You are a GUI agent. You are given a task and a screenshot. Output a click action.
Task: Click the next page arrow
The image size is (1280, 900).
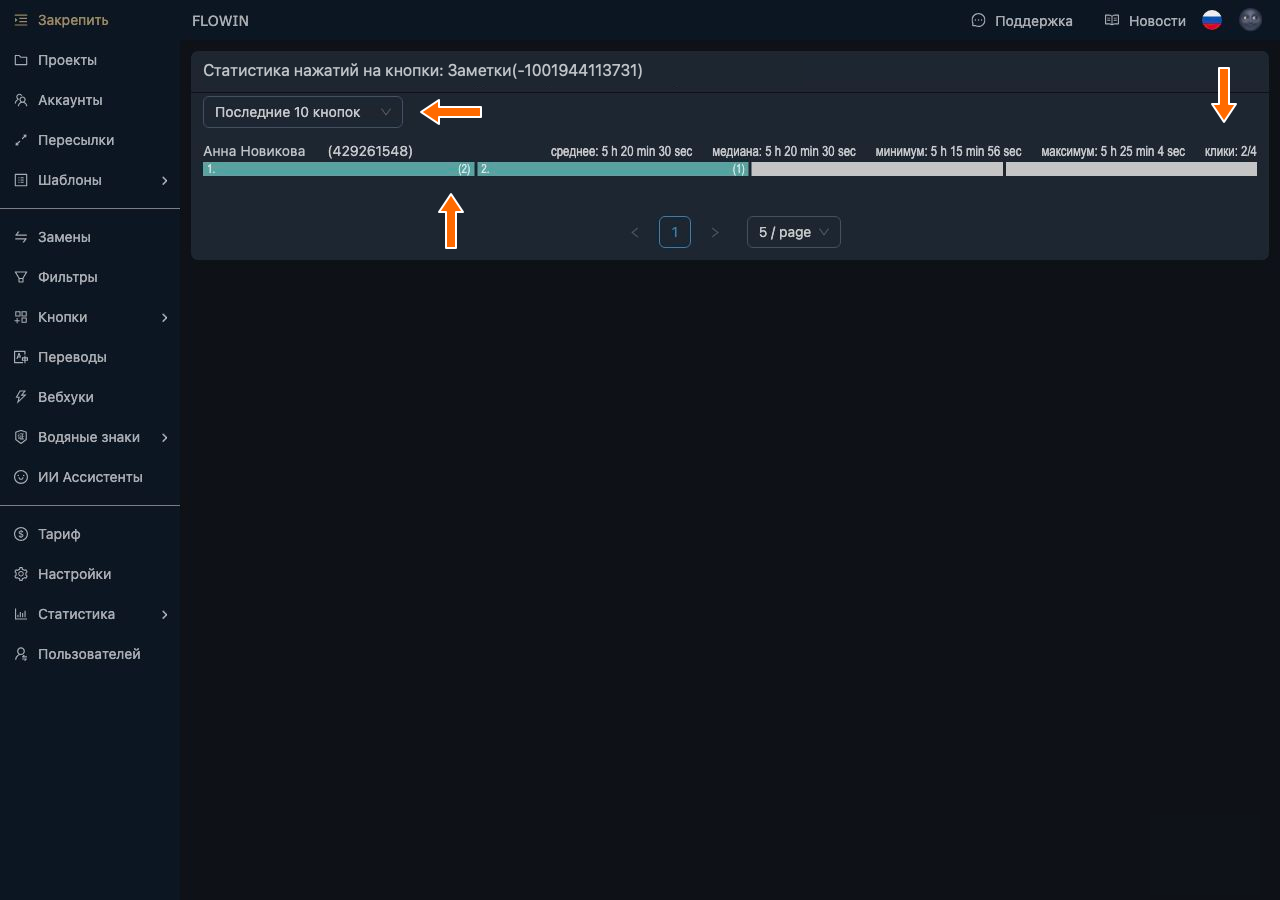tap(715, 232)
